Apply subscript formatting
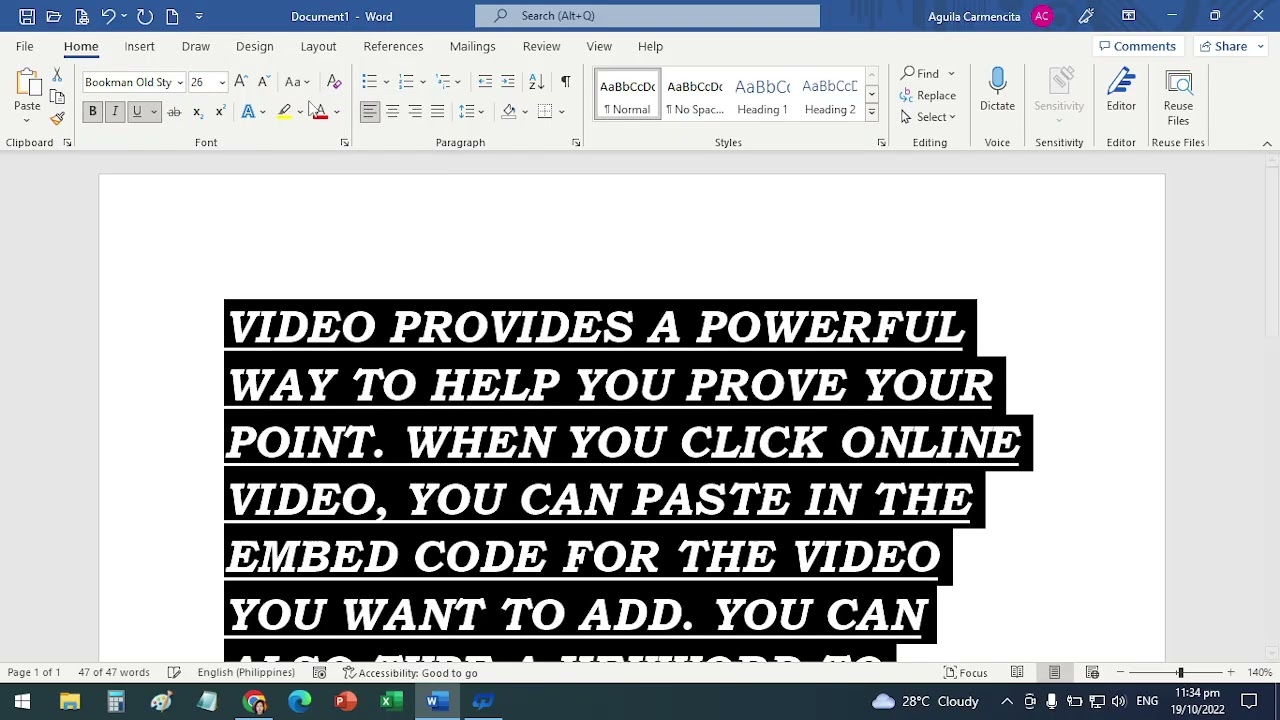This screenshot has height=720, width=1280. tap(197, 112)
